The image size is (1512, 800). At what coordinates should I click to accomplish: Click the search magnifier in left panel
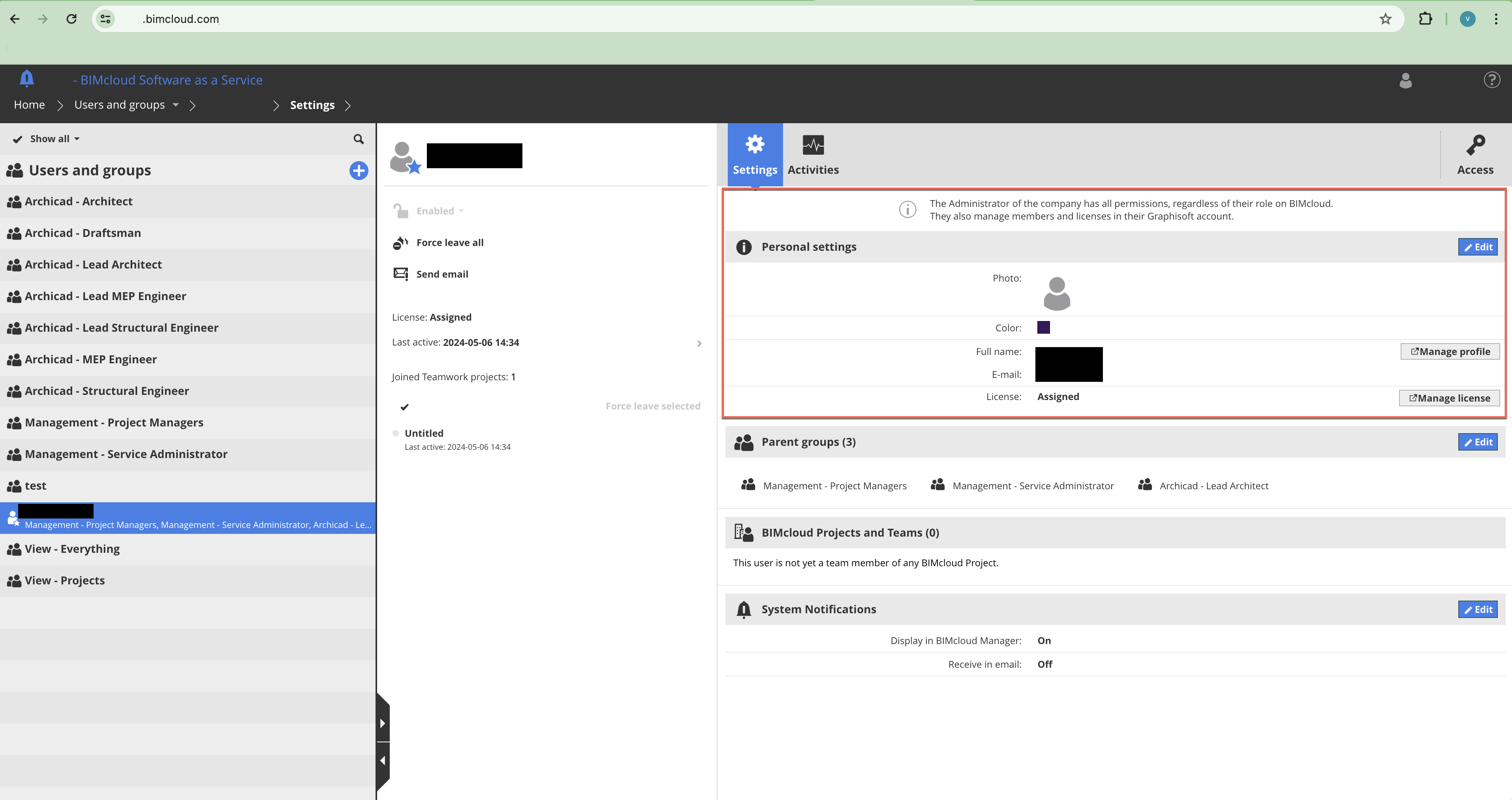point(359,139)
